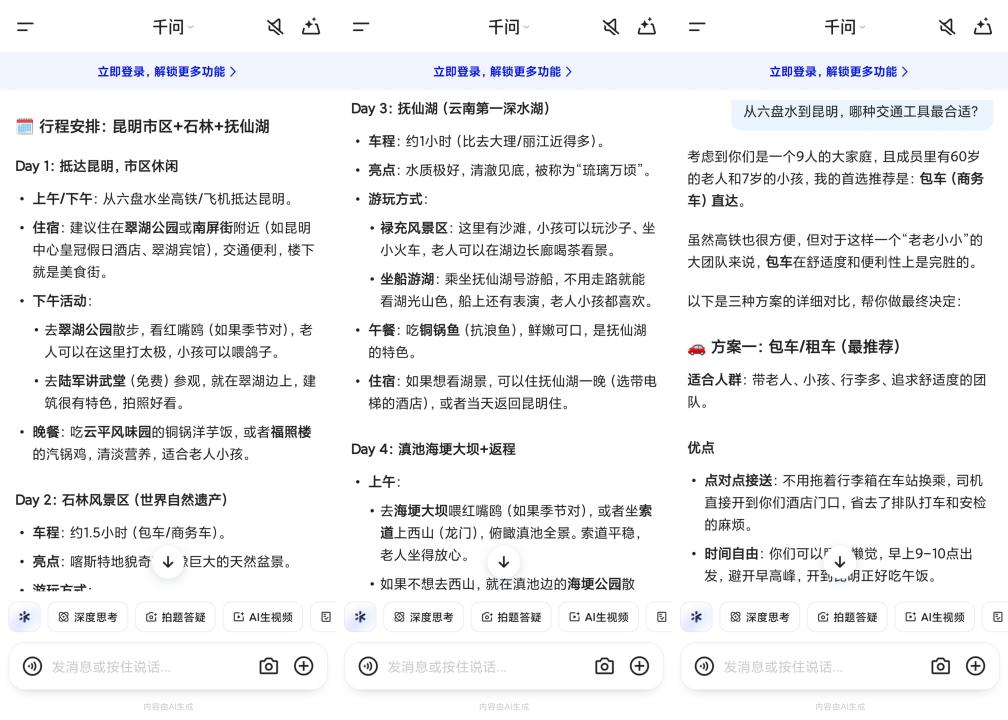Tap the 禄充风景区 bullet text
This screenshot has height=720, width=1008.
point(518,239)
